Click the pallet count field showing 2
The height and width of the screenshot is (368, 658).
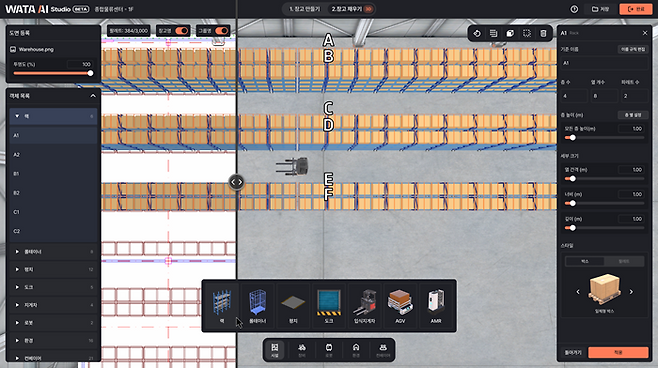pyautogui.click(x=634, y=96)
